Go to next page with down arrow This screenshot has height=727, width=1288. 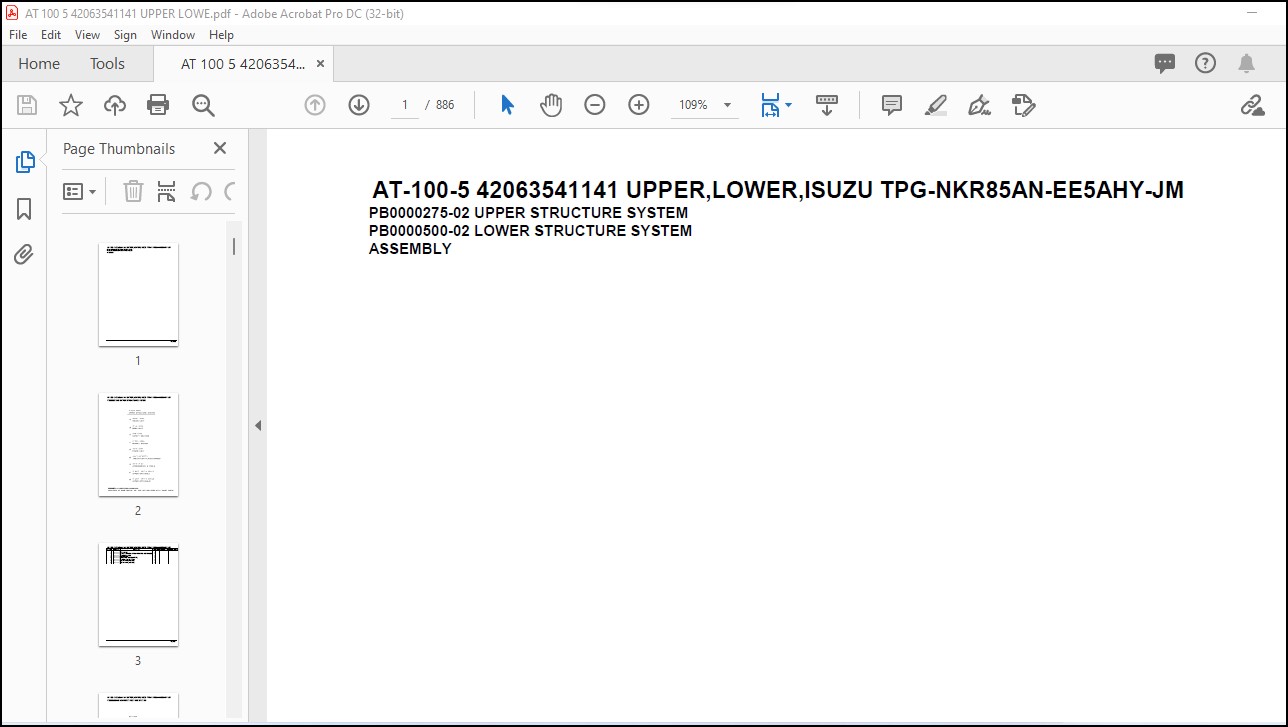[359, 105]
